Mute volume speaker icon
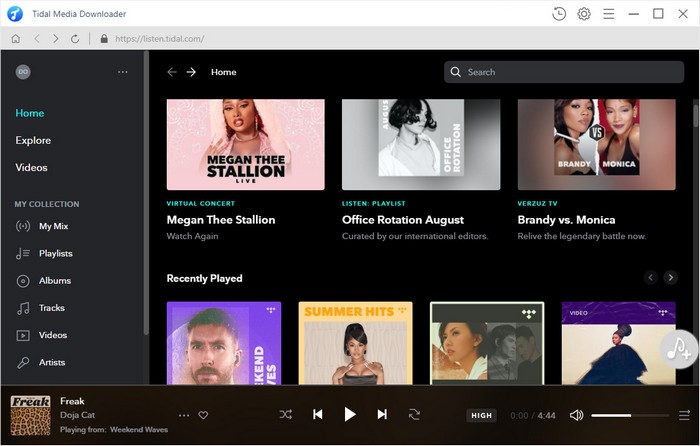This screenshot has width=700, height=446. click(576, 415)
